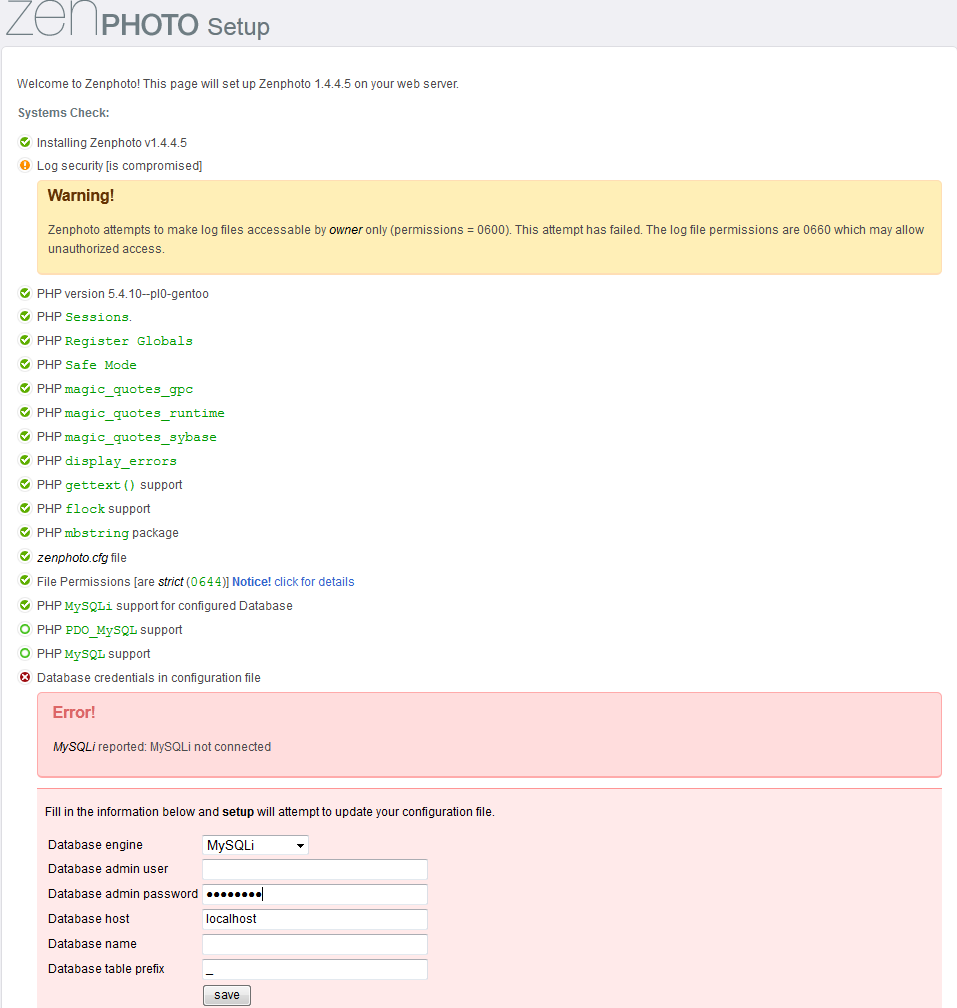Click the check icon next to mbstring package
This screenshot has height=1008, width=957.
25,532
